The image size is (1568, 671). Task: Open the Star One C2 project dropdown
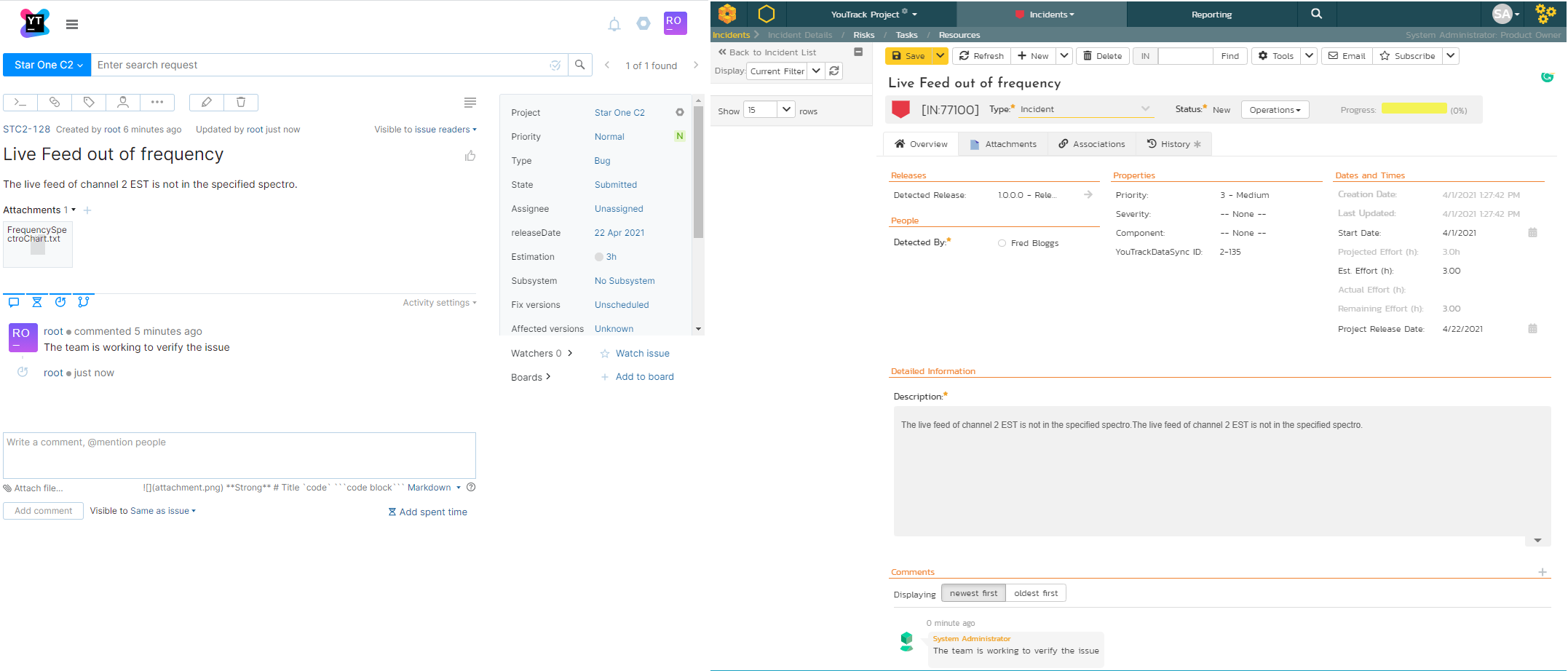pos(47,65)
